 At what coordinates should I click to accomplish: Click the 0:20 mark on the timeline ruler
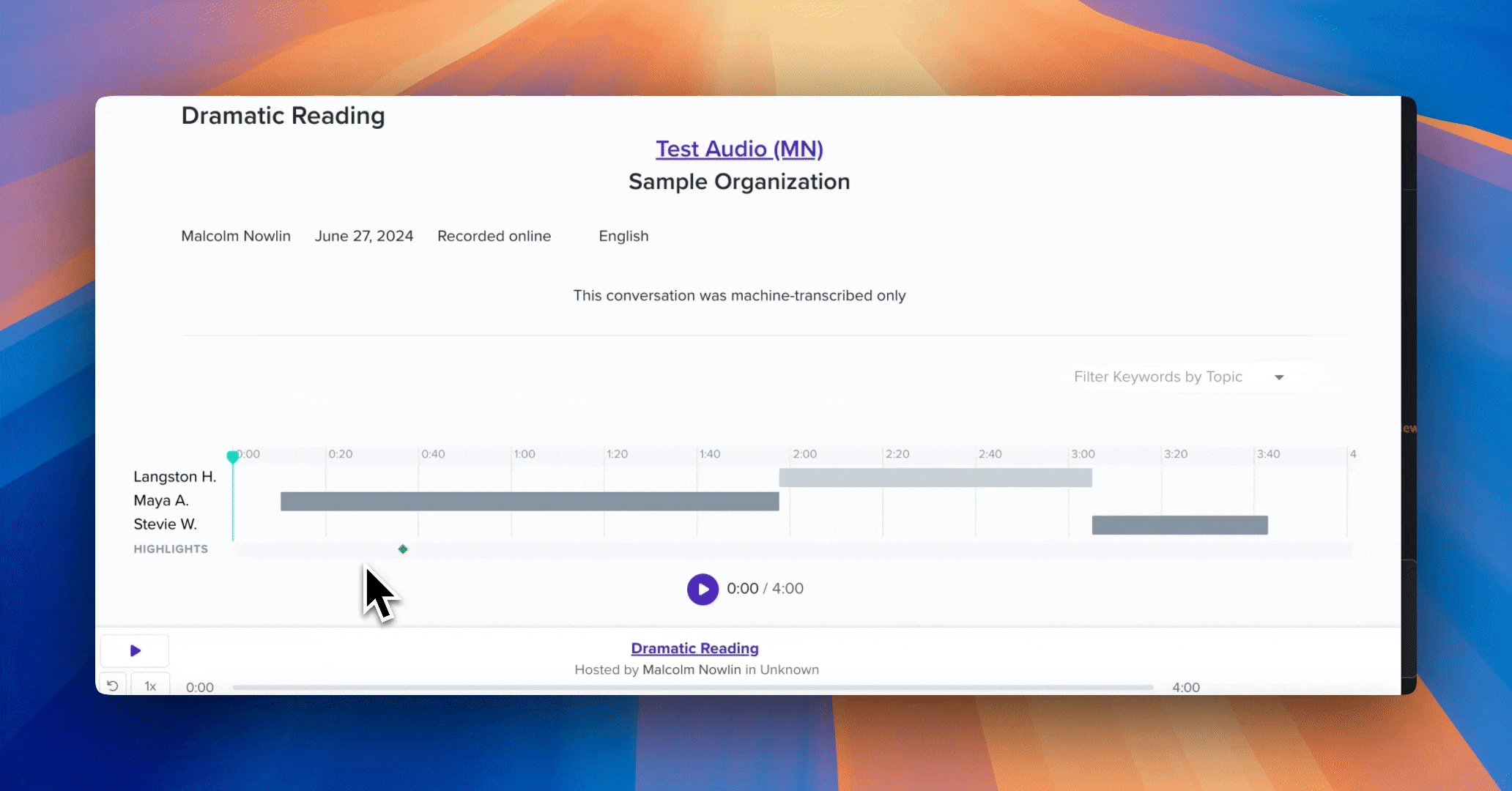pos(340,454)
